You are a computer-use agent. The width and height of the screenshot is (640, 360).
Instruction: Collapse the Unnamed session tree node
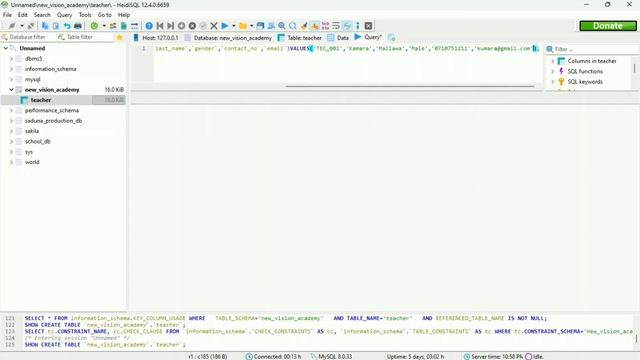(6, 48)
